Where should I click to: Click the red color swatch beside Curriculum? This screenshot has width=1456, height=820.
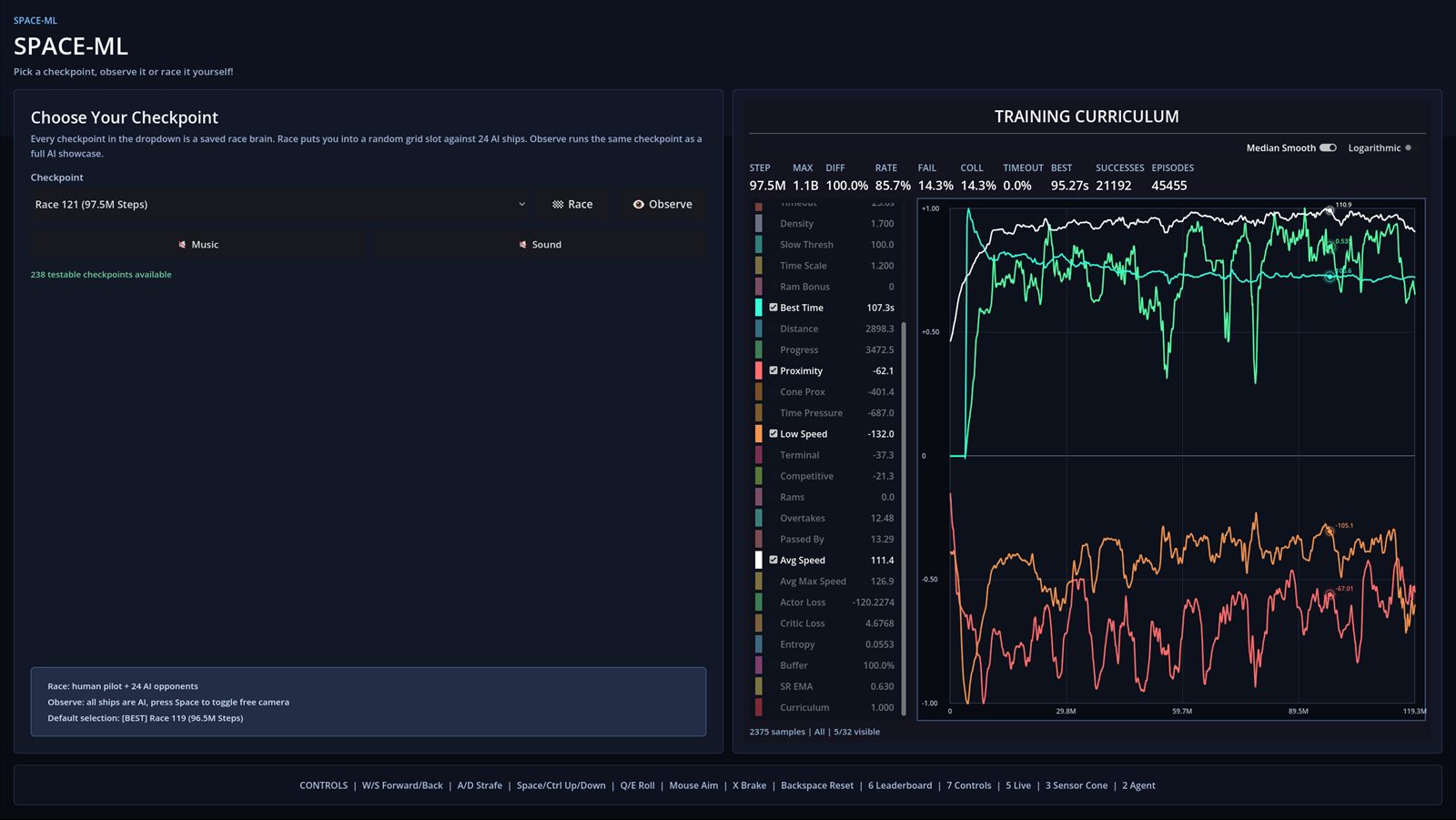759,707
